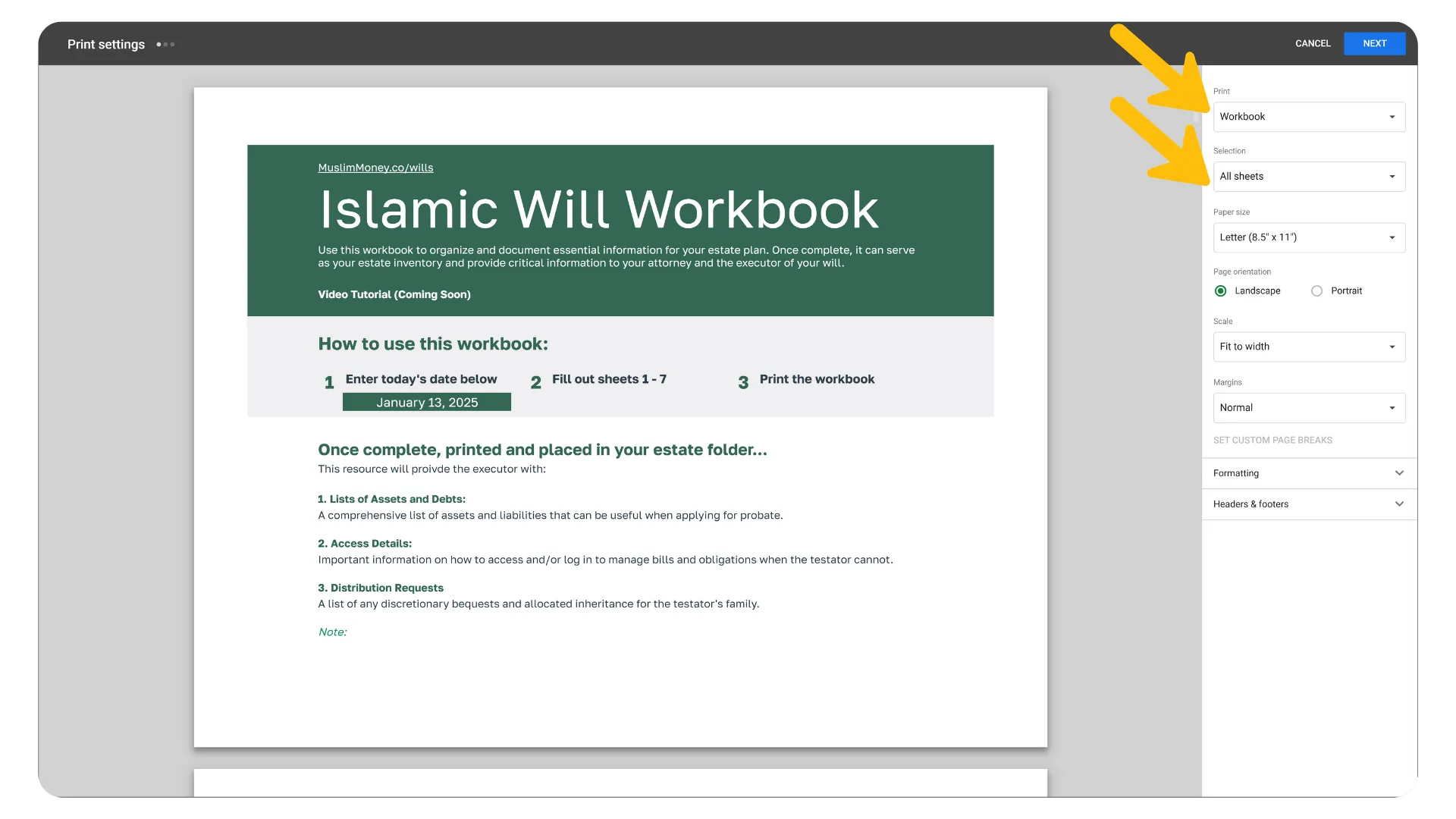Click the '3. Distribution Requests' heading
Image resolution: width=1456 pixels, height=819 pixels.
point(381,588)
